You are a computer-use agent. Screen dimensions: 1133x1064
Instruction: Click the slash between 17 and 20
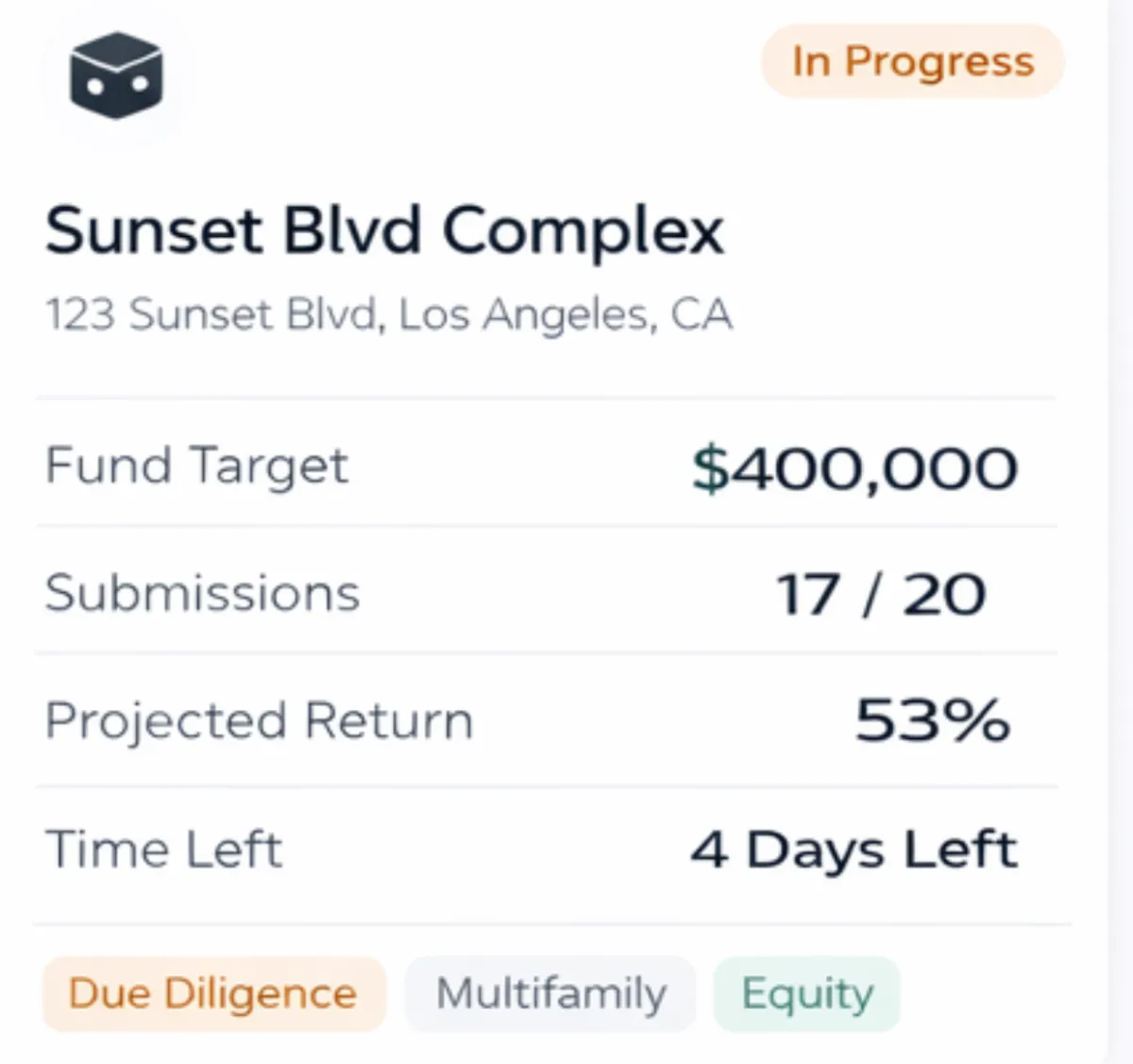[872, 595]
